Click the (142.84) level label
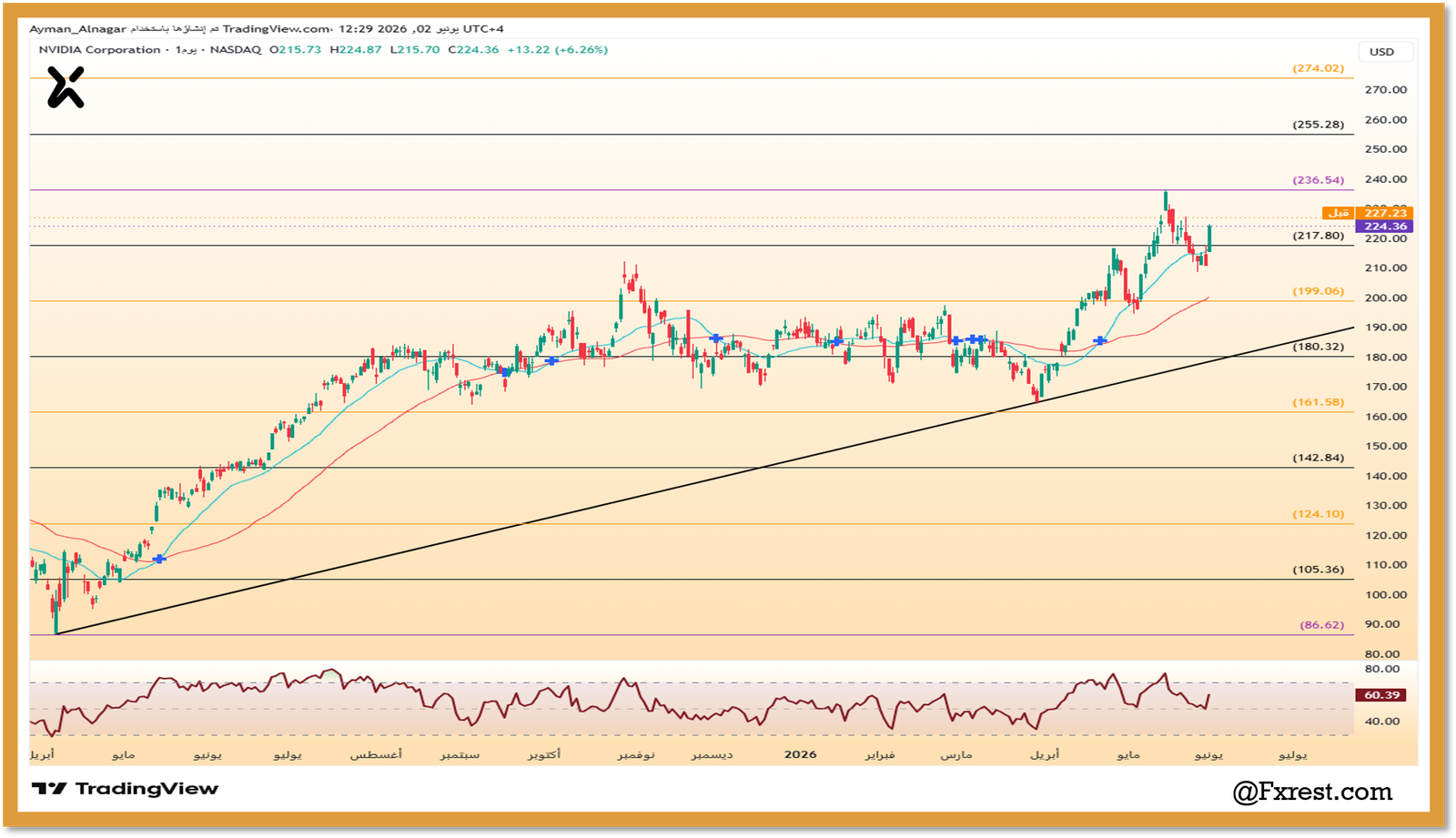 point(1319,458)
